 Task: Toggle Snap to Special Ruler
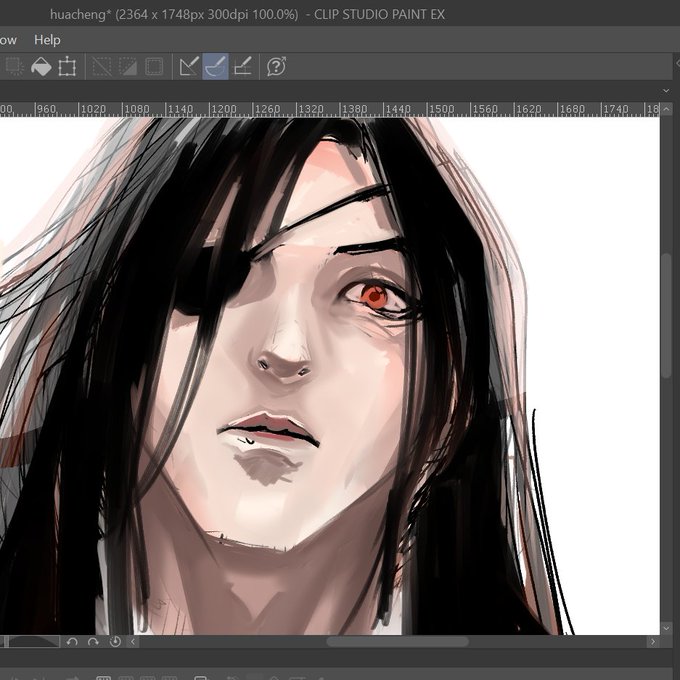[x=216, y=66]
